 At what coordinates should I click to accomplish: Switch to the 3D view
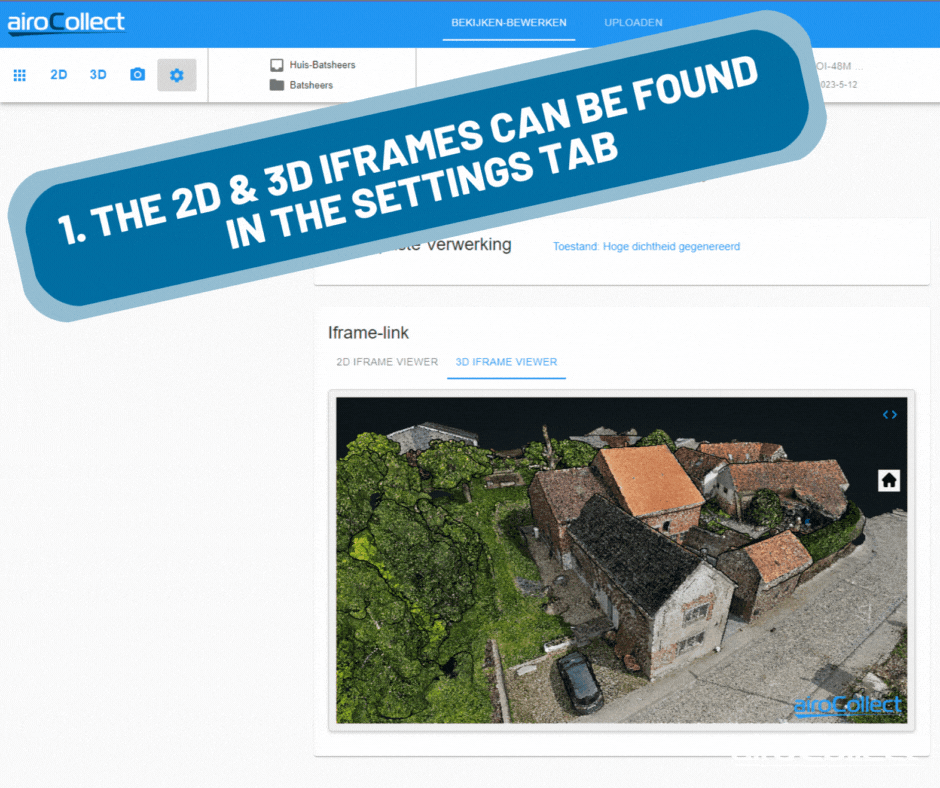(98, 75)
